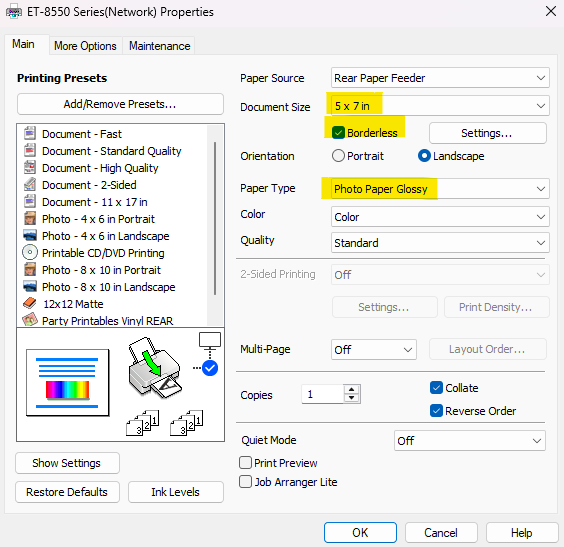Click the Photo 4 x 6 Landscape icon
This screenshot has width=564, height=547.
(30, 236)
